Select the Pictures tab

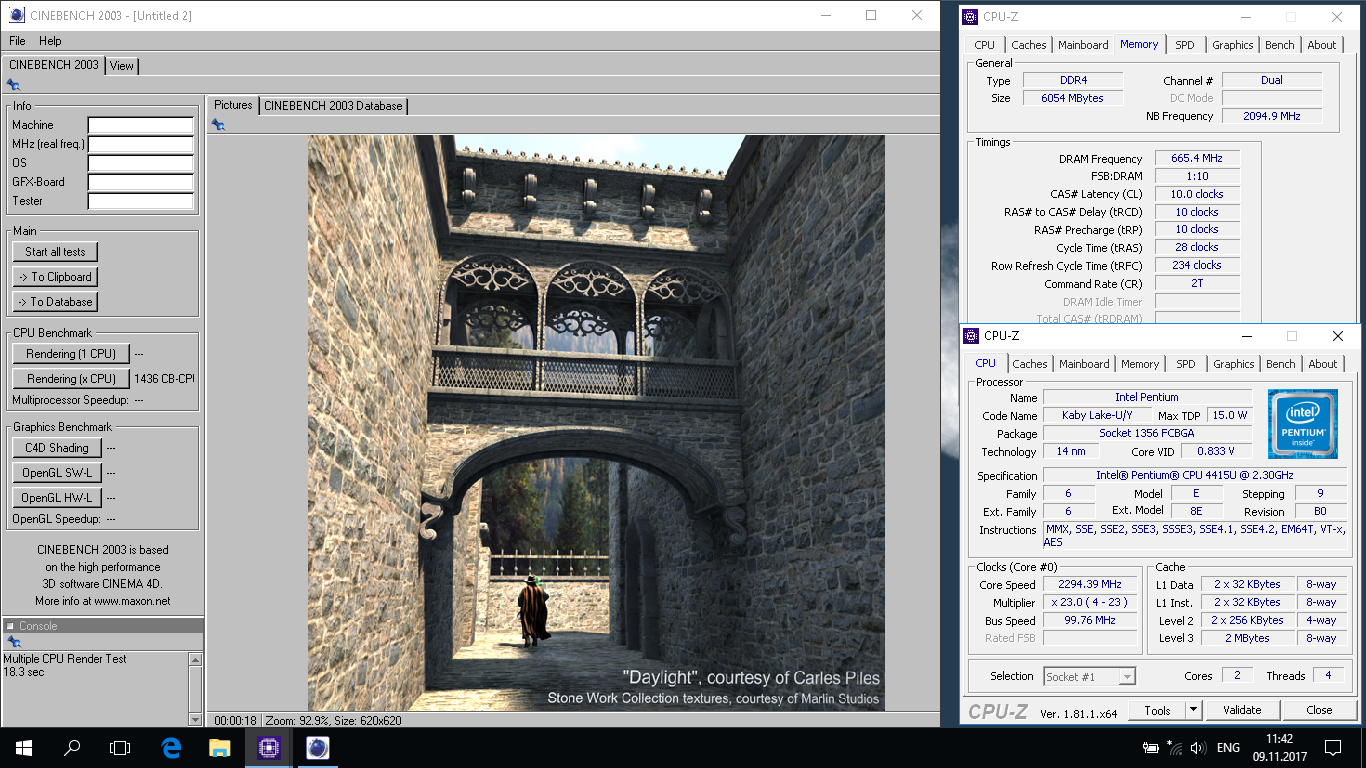pos(233,104)
